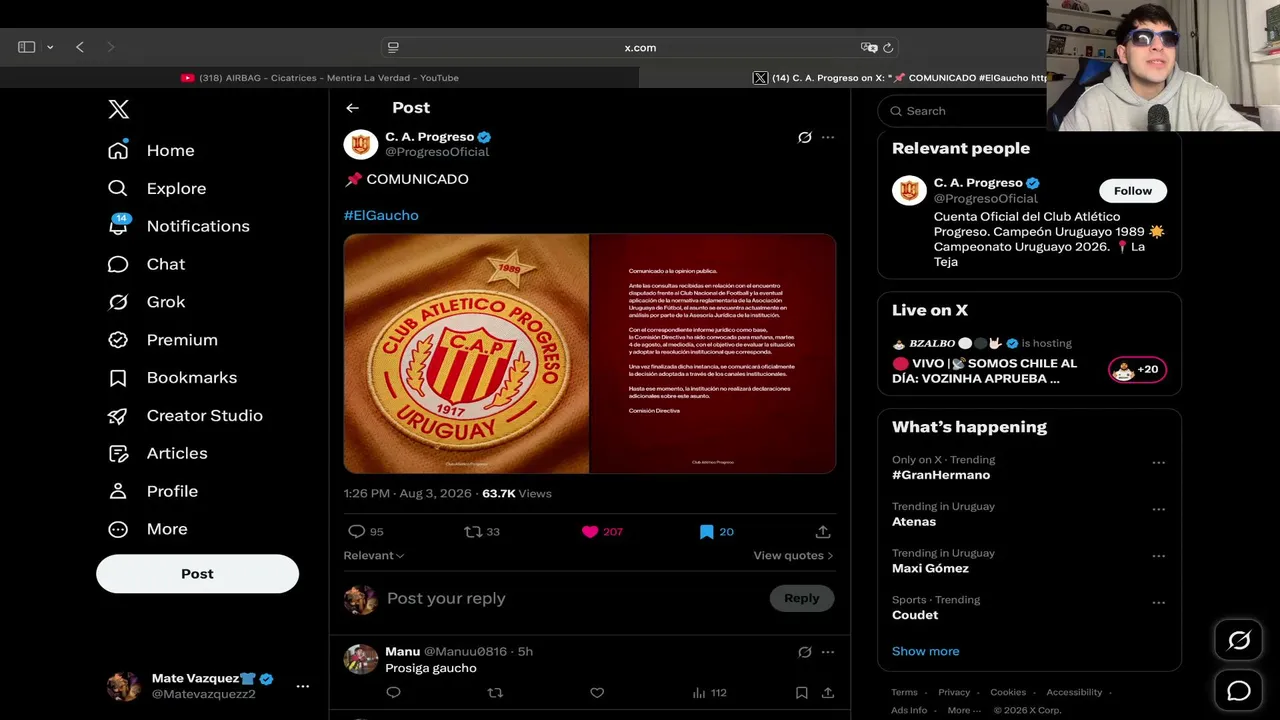This screenshot has width=1280, height=720.
Task: Open the Club Atletico Progreso crest image
Action: pos(466,353)
